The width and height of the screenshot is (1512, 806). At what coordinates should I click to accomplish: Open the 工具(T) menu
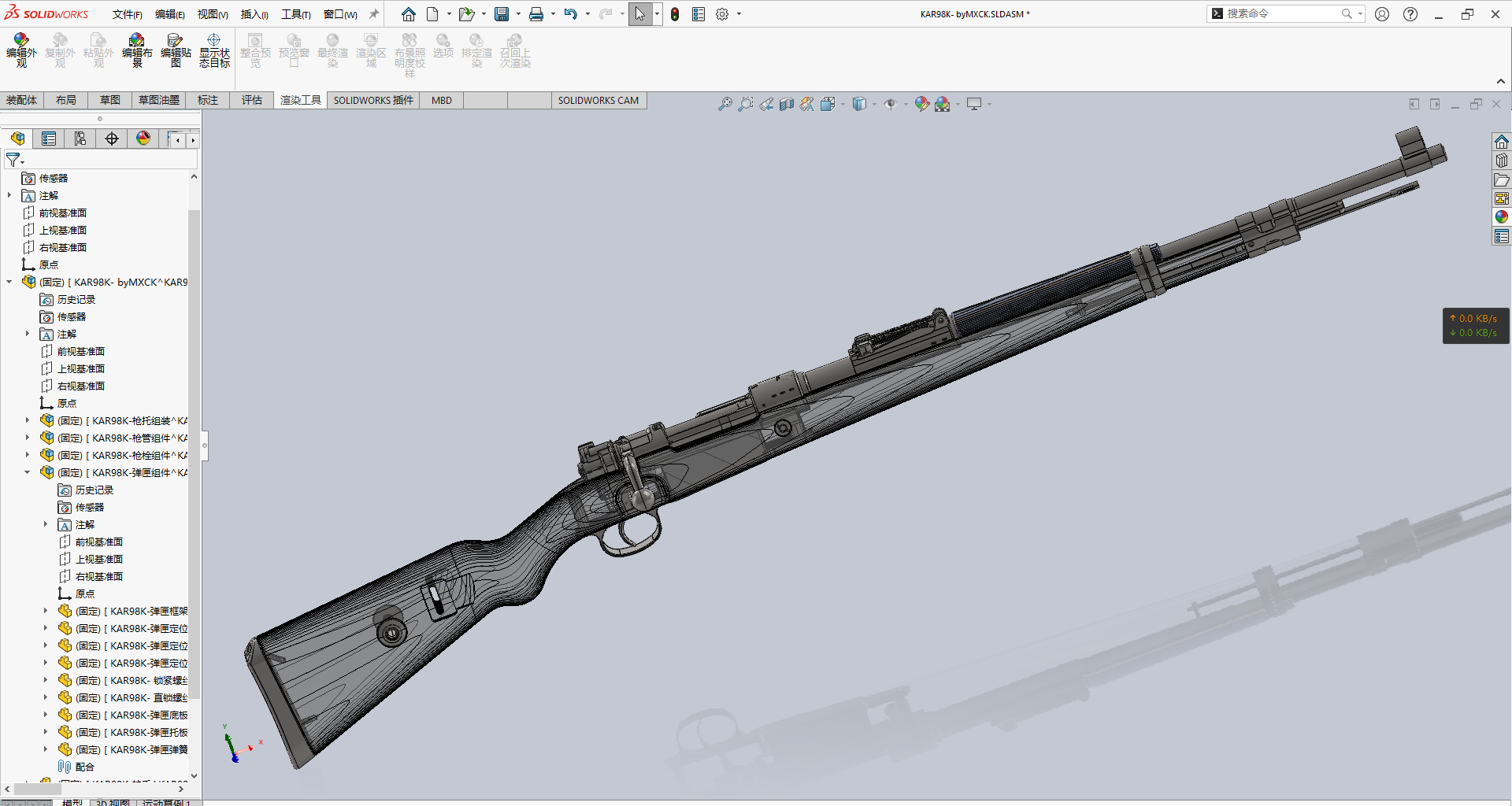coord(296,14)
